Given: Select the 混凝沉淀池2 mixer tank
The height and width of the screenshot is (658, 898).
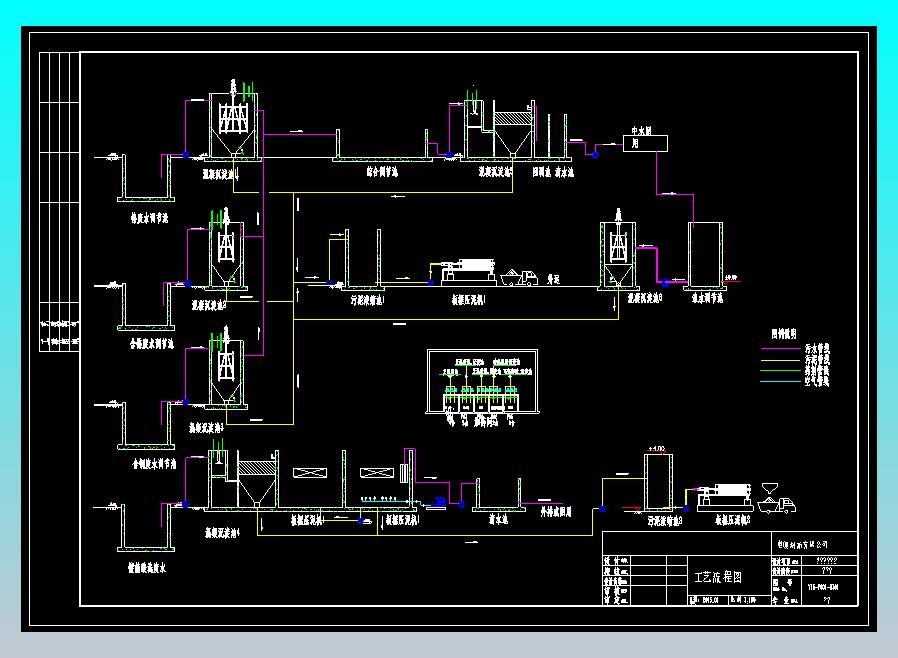Looking at the screenshot, I should [227, 250].
